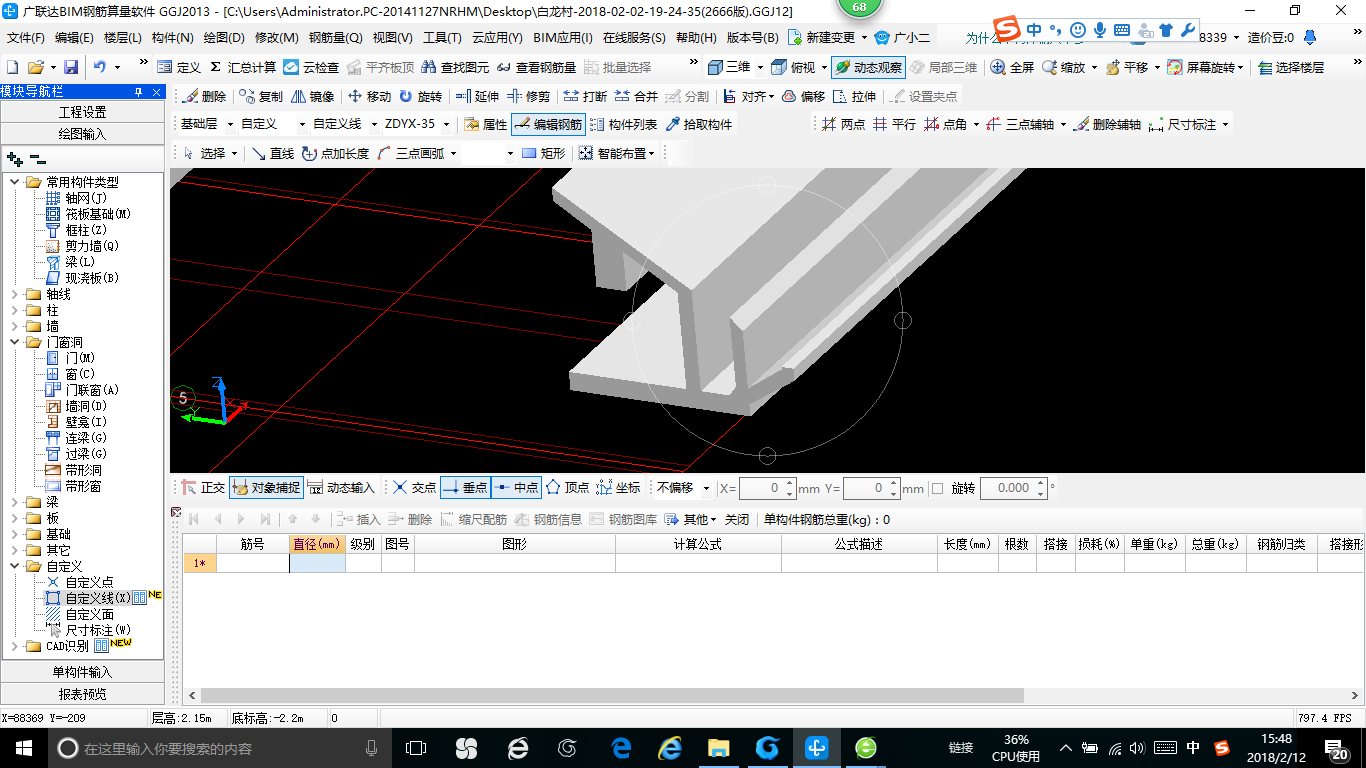Toggle 交点 intersection snap

coord(414,487)
